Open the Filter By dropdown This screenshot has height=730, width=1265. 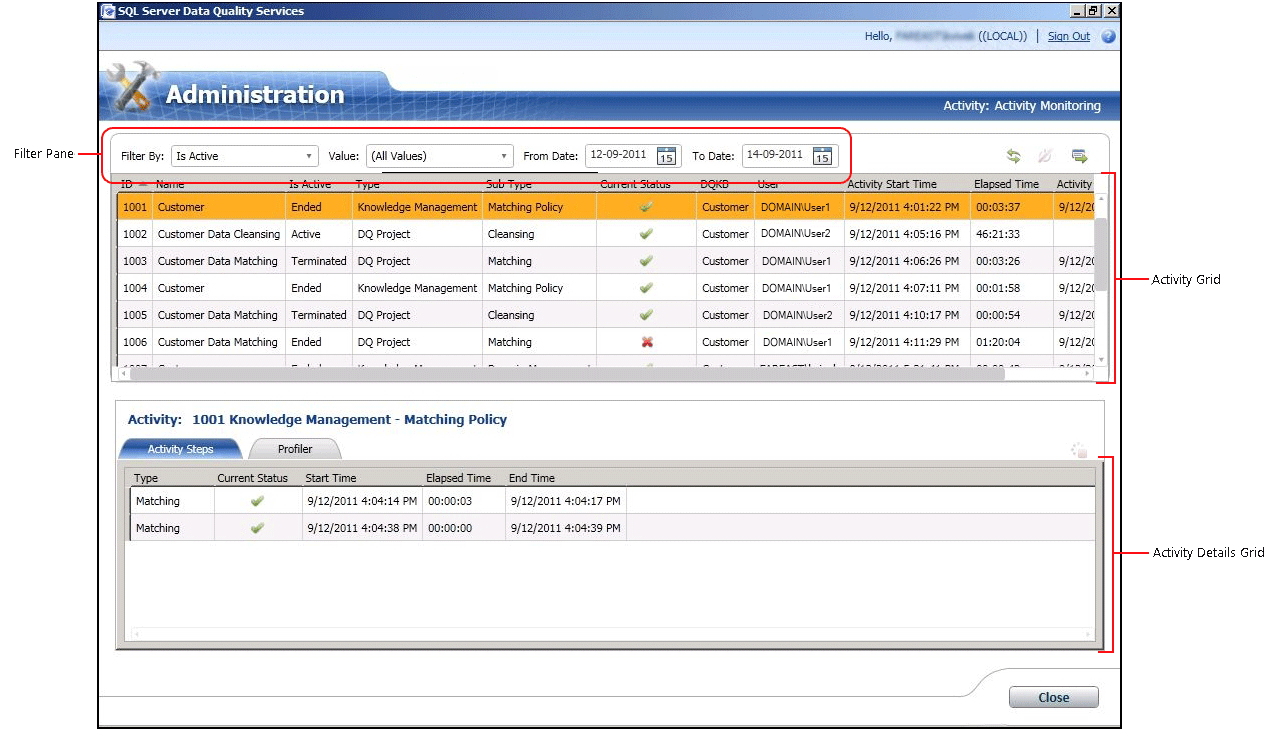pyautogui.click(x=243, y=156)
